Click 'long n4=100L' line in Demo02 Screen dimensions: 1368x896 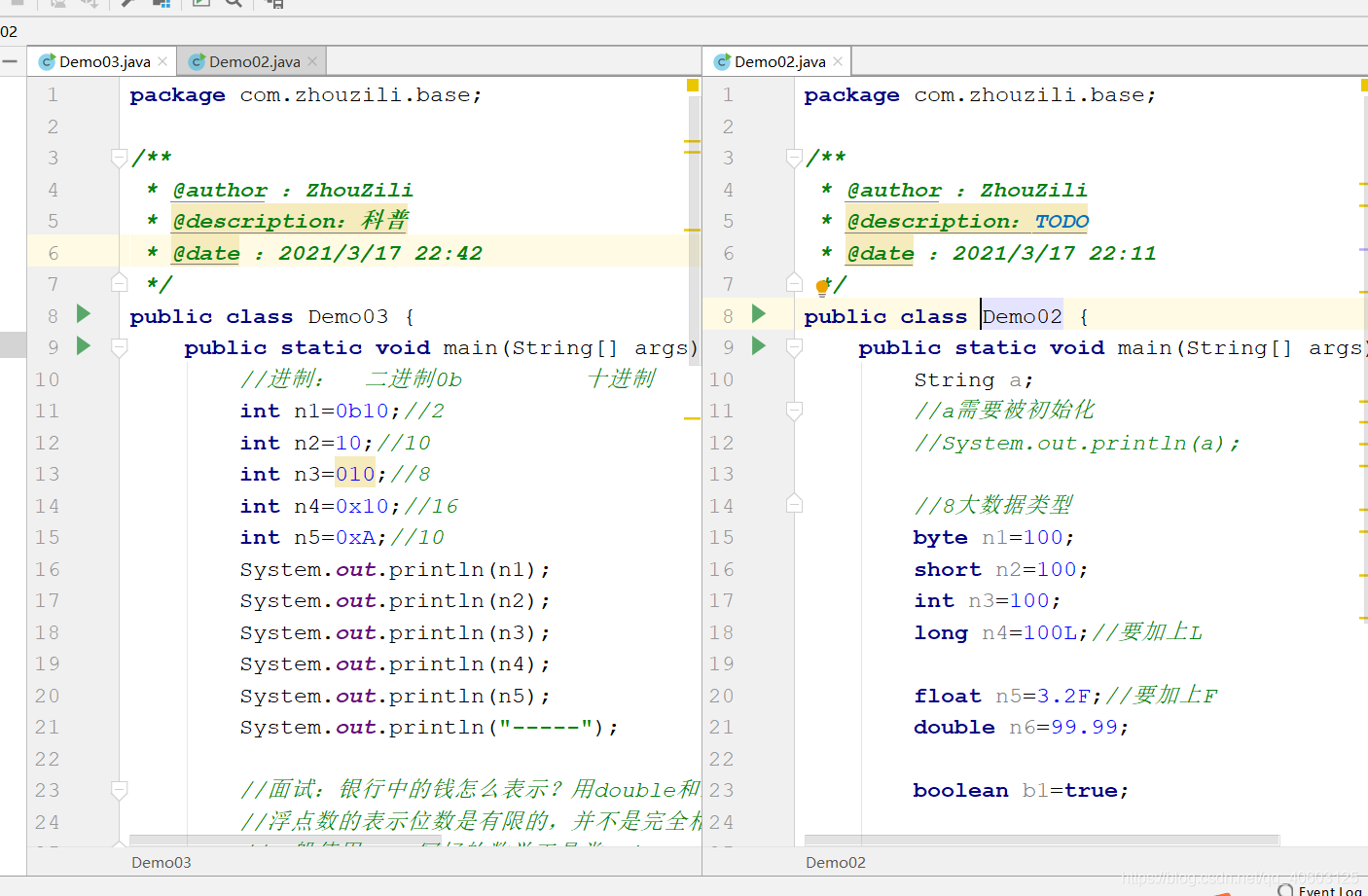(x=1059, y=632)
